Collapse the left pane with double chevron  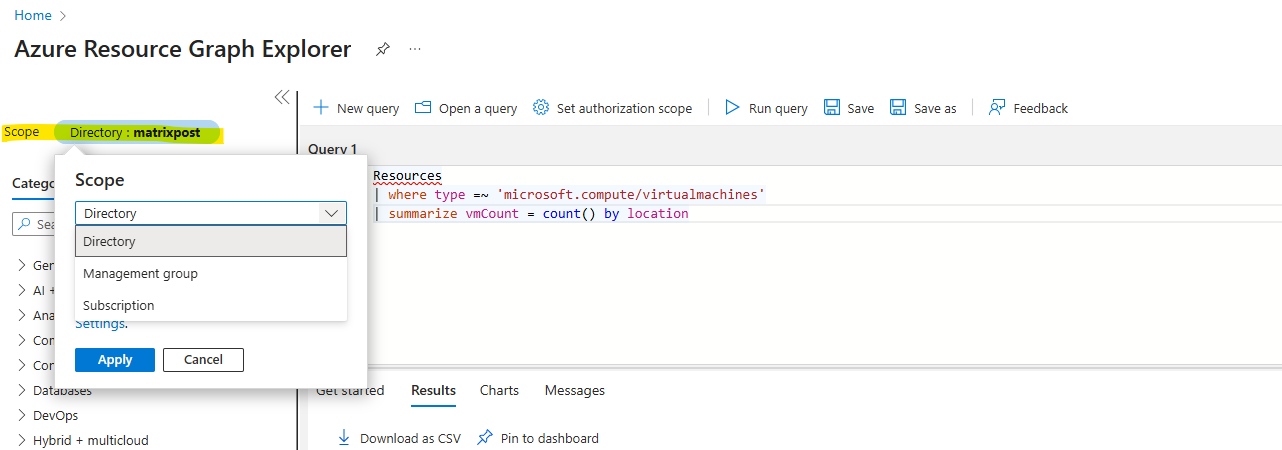click(x=282, y=97)
